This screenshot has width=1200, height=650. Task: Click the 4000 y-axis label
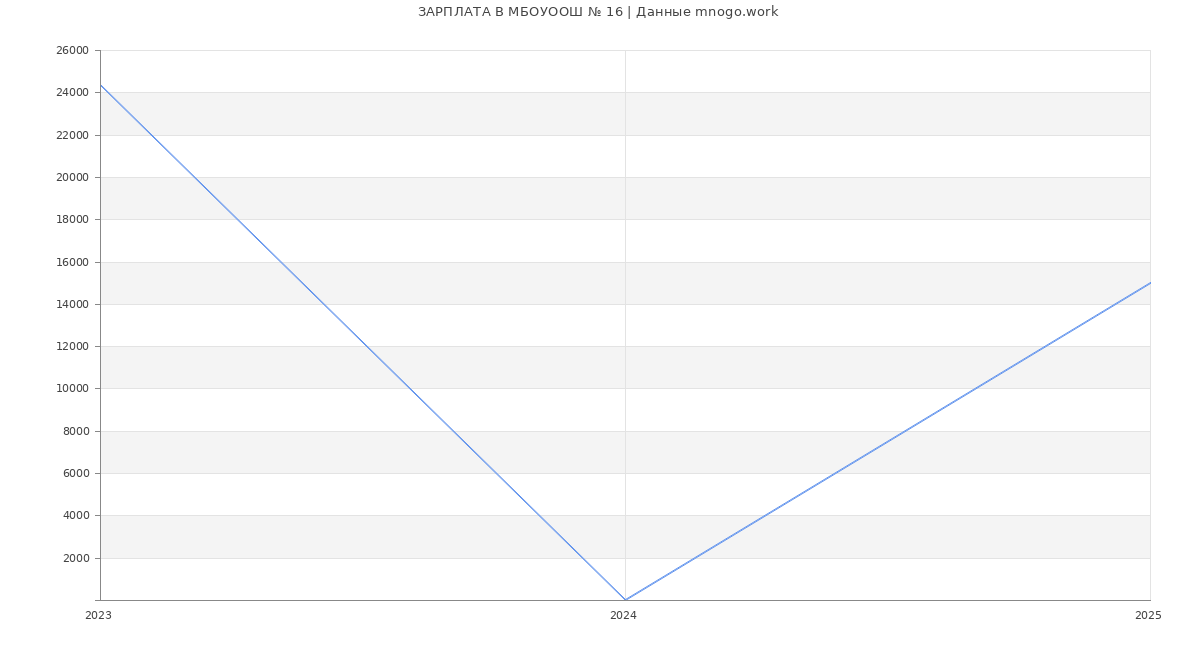[76, 516]
